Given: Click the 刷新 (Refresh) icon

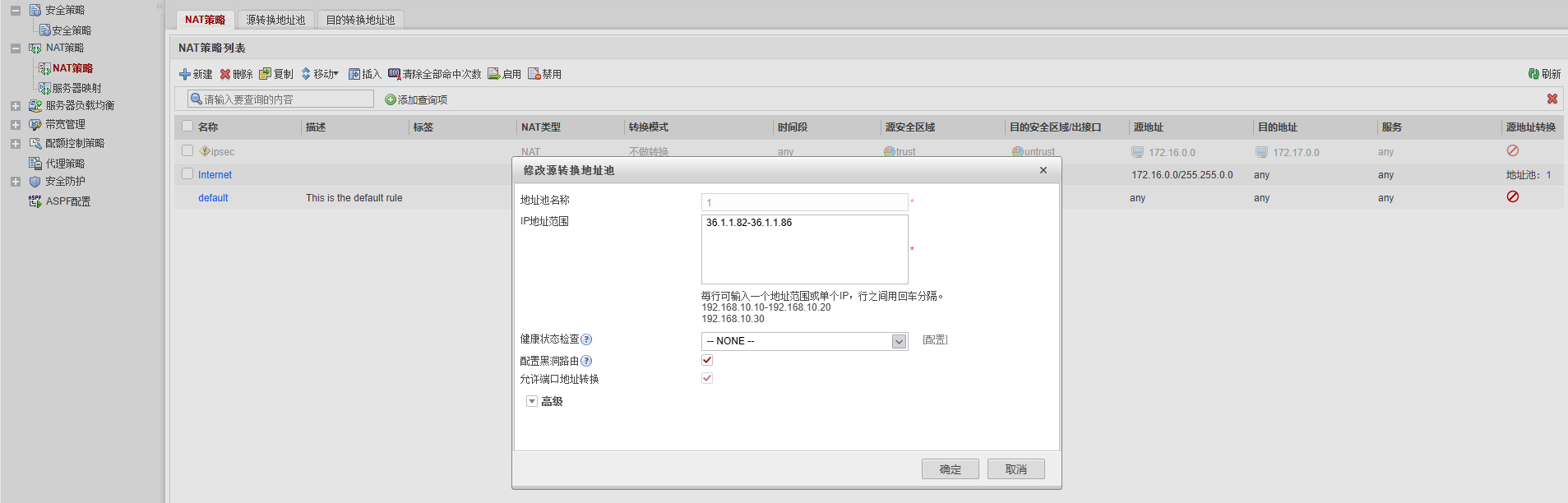Looking at the screenshot, I should (1533, 74).
